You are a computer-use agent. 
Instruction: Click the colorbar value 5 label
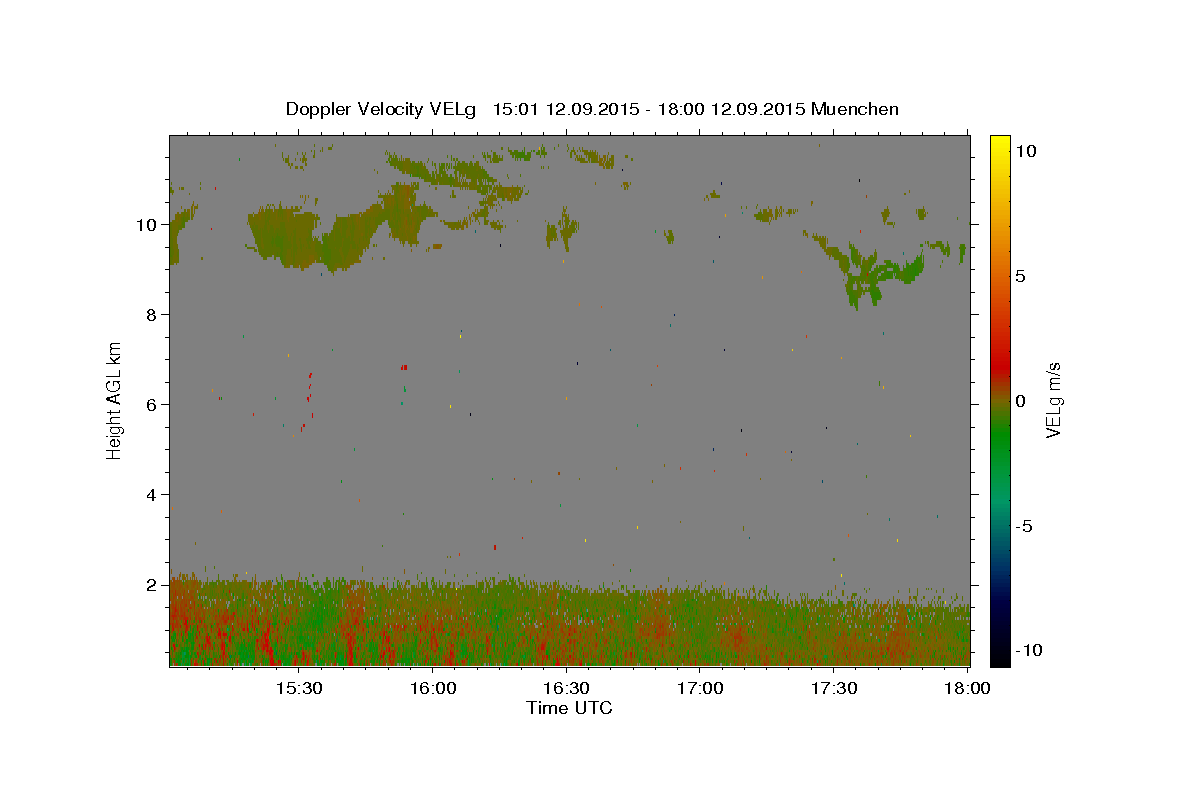tap(1021, 276)
